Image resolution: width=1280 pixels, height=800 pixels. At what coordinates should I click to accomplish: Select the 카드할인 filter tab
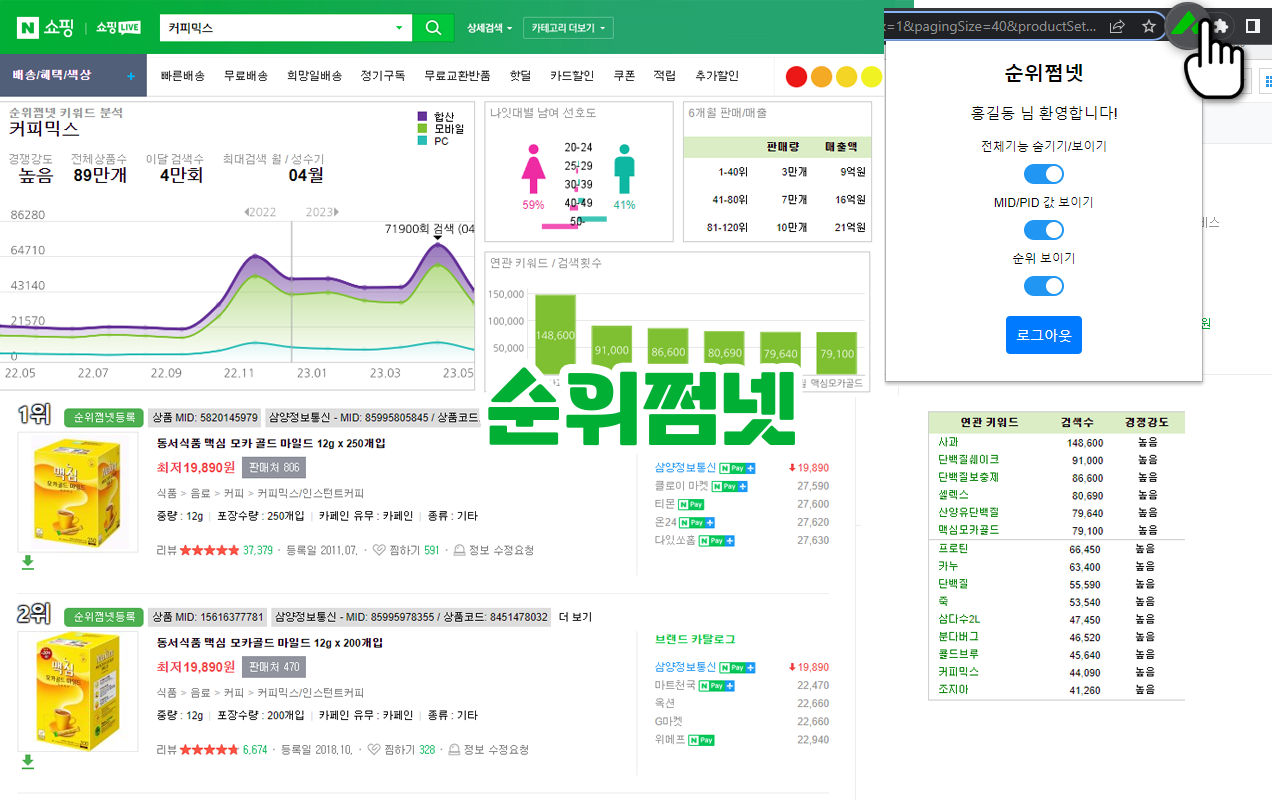[x=572, y=76]
